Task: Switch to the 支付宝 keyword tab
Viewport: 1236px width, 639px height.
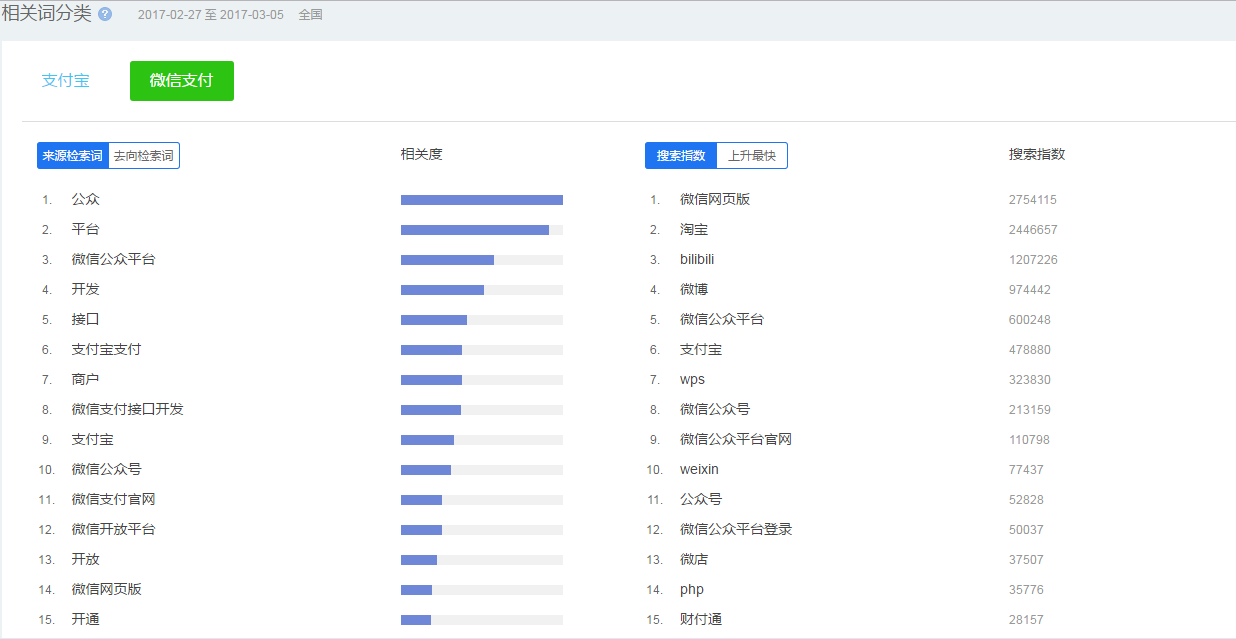Action: 66,81
